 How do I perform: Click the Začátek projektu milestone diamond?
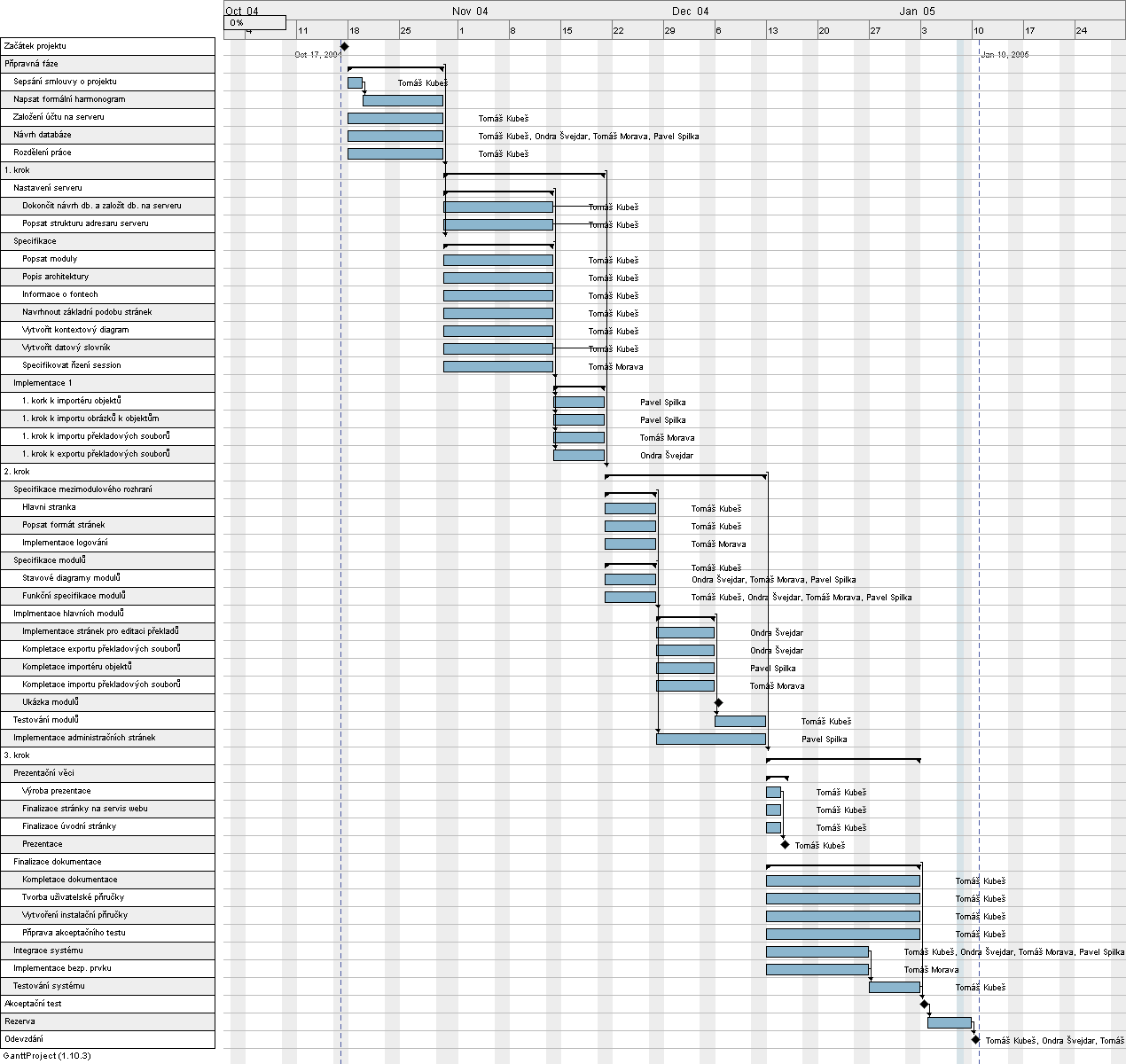click(x=344, y=46)
